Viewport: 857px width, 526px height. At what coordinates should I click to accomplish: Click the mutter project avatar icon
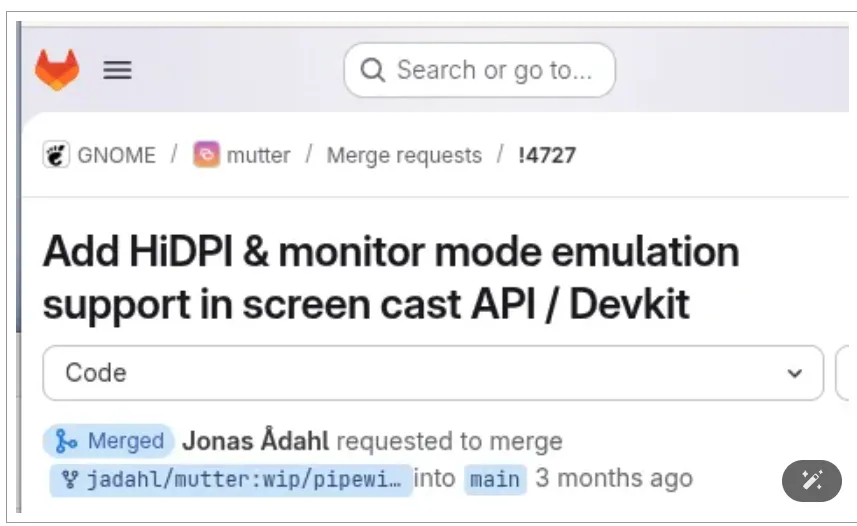point(207,155)
